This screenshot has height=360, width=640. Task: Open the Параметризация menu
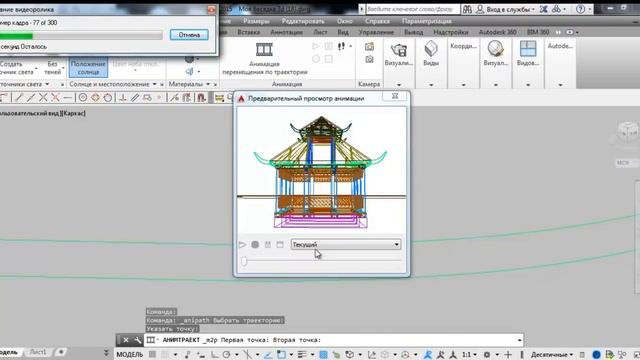[x=427, y=21]
